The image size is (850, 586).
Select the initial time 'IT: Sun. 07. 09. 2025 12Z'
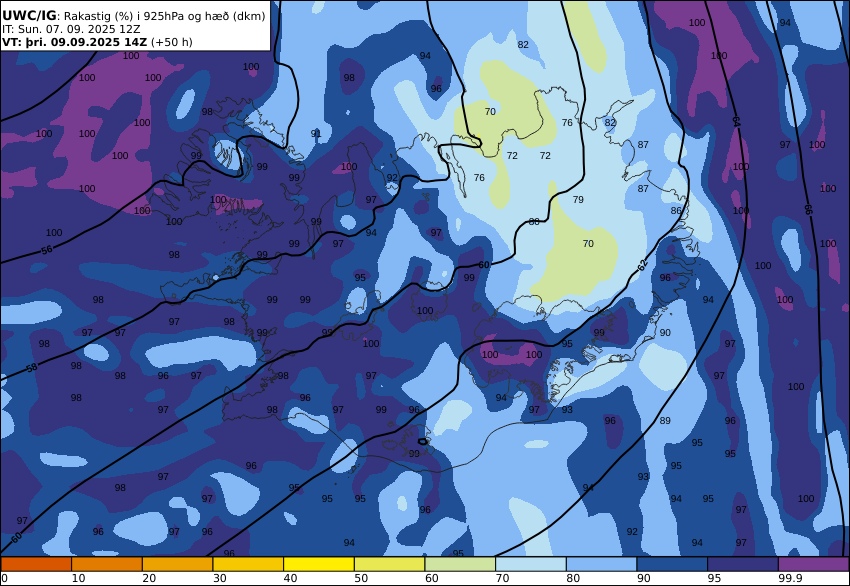[71, 29]
